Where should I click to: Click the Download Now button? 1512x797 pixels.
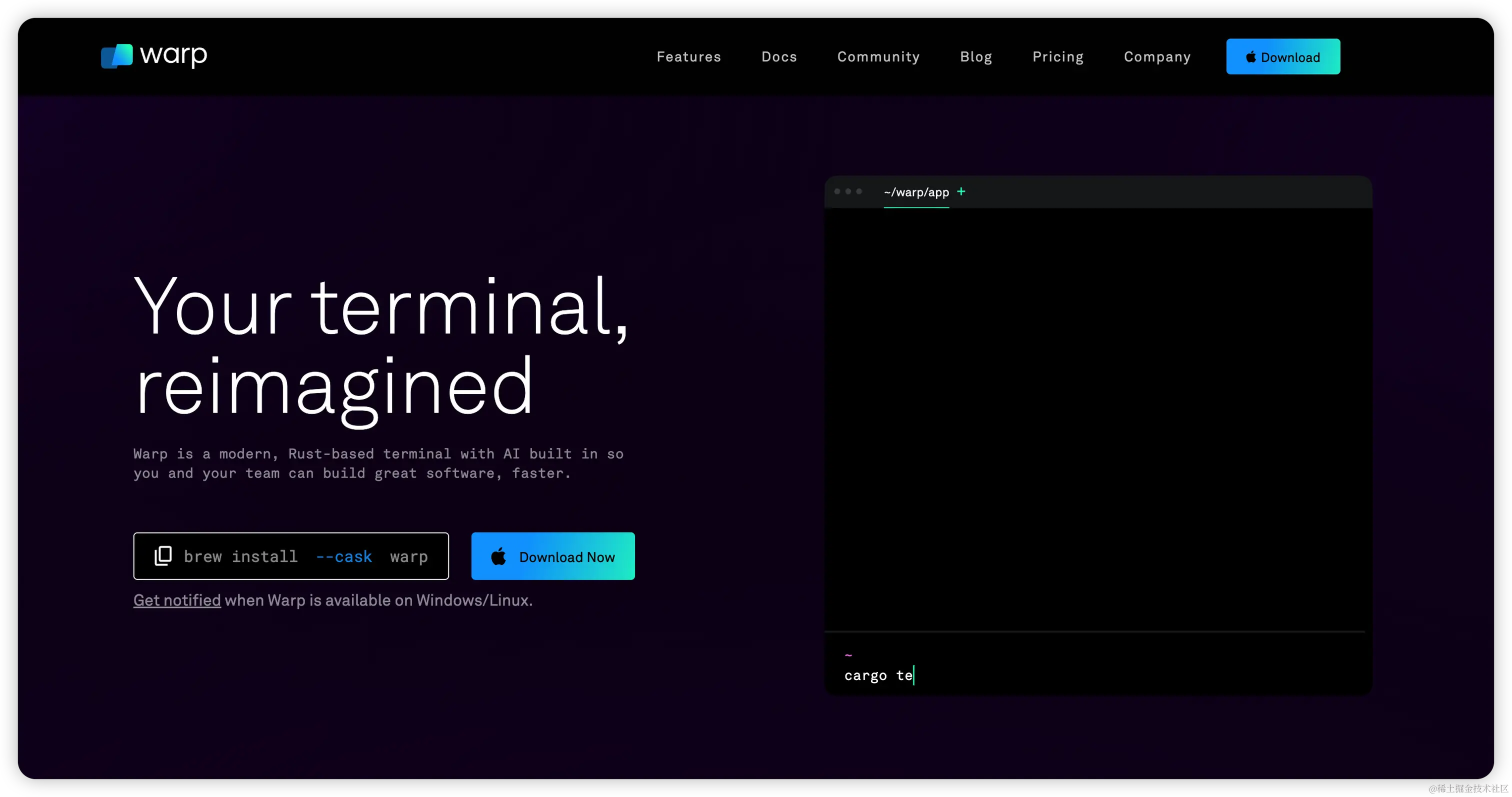pos(553,556)
